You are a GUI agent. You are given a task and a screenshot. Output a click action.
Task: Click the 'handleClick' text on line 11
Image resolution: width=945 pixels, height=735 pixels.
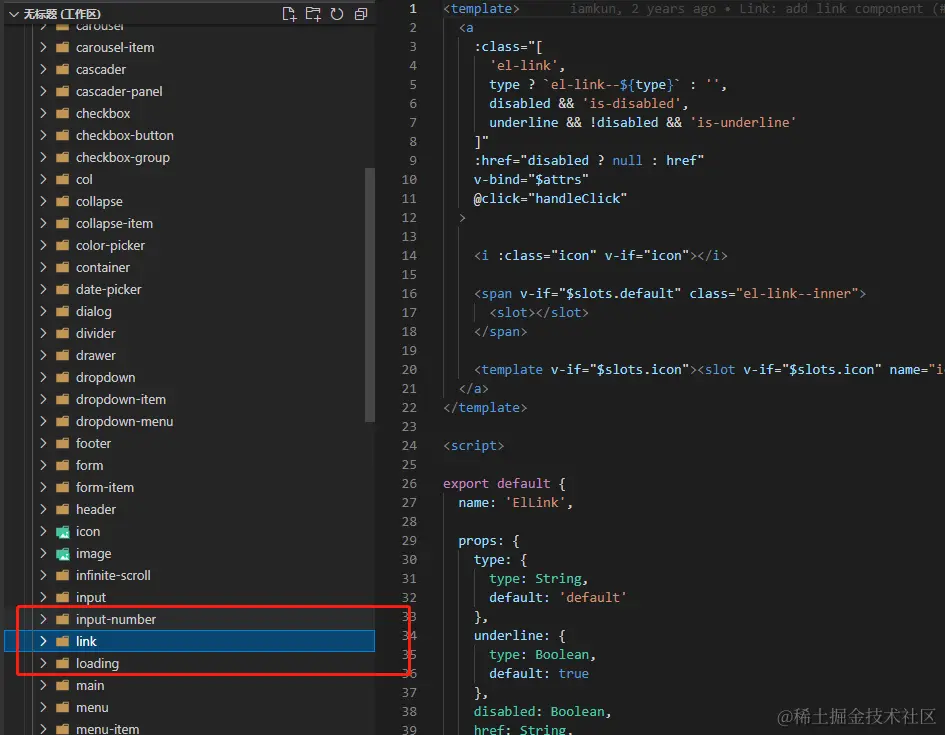tap(577, 198)
